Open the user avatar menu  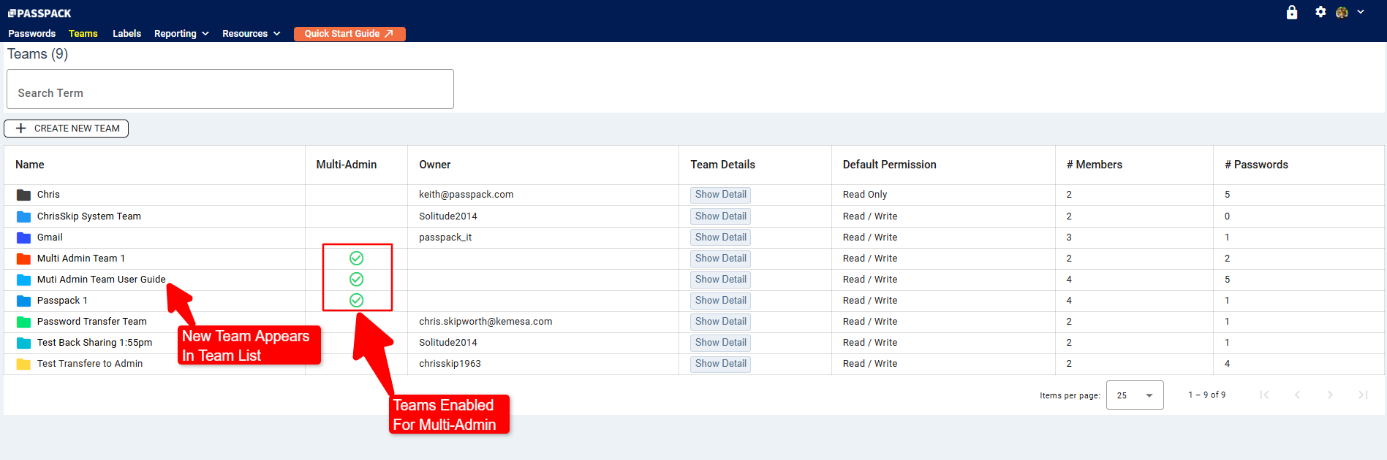(1349, 12)
